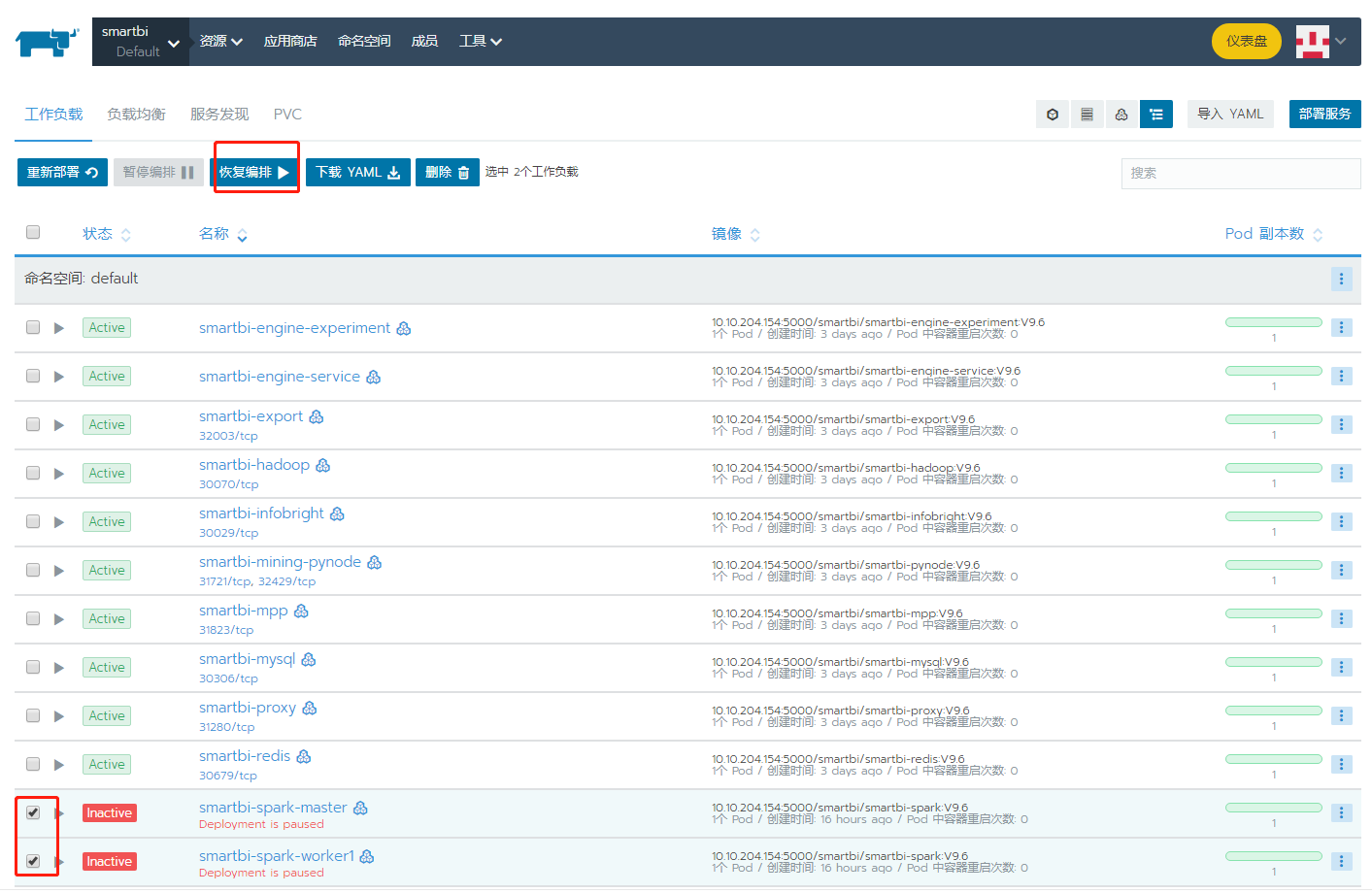This screenshot has width=1372, height=893.
Task: Click the workload icon beside smartbi-spark-master
Action: (360, 809)
